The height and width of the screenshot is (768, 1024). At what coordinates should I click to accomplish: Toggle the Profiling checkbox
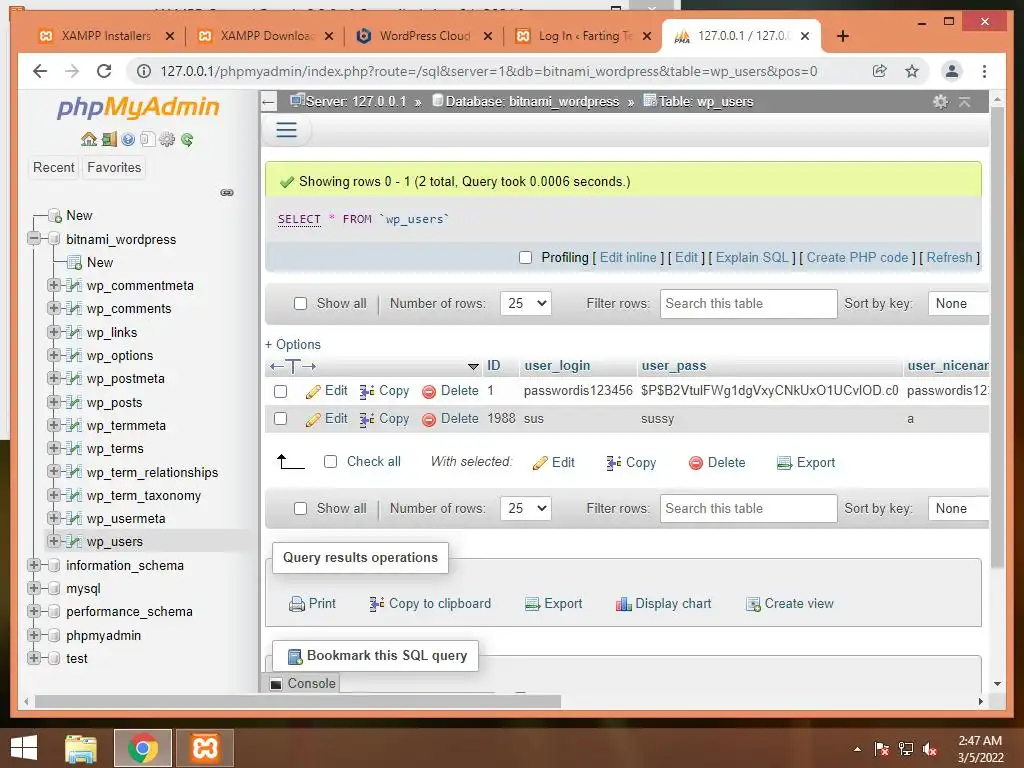pos(525,257)
